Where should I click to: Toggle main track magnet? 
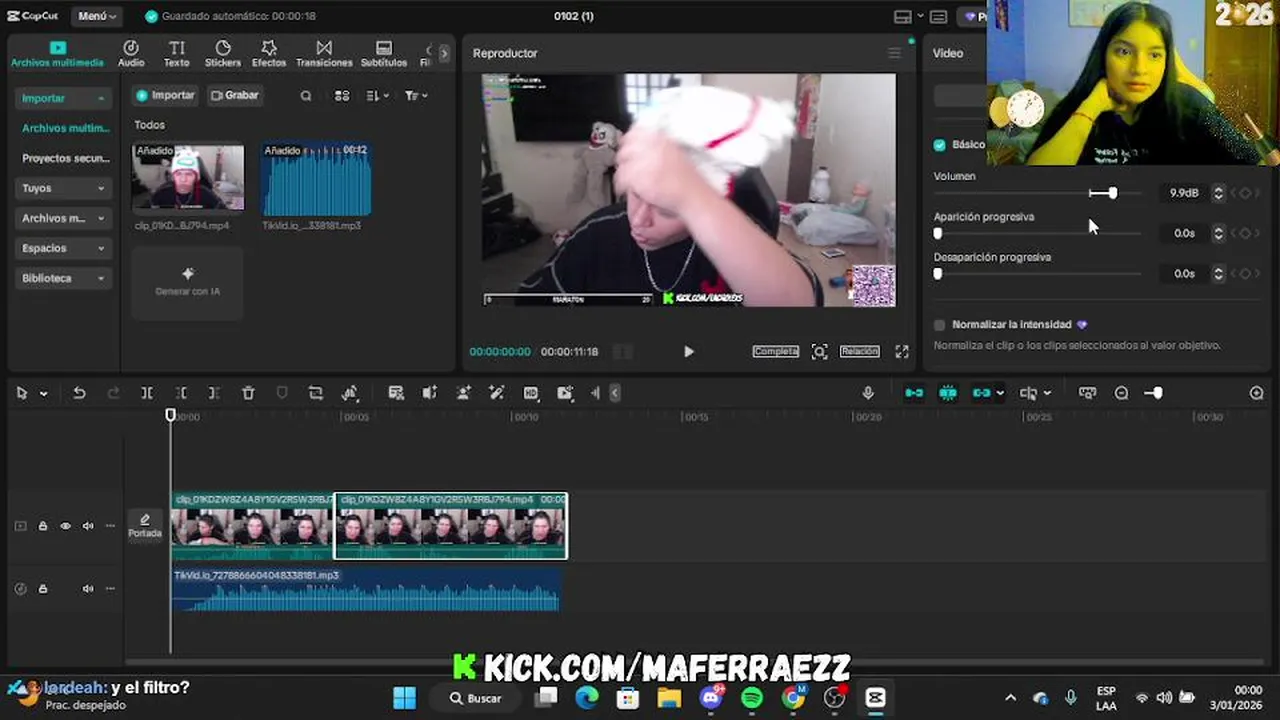click(x=914, y=393)
